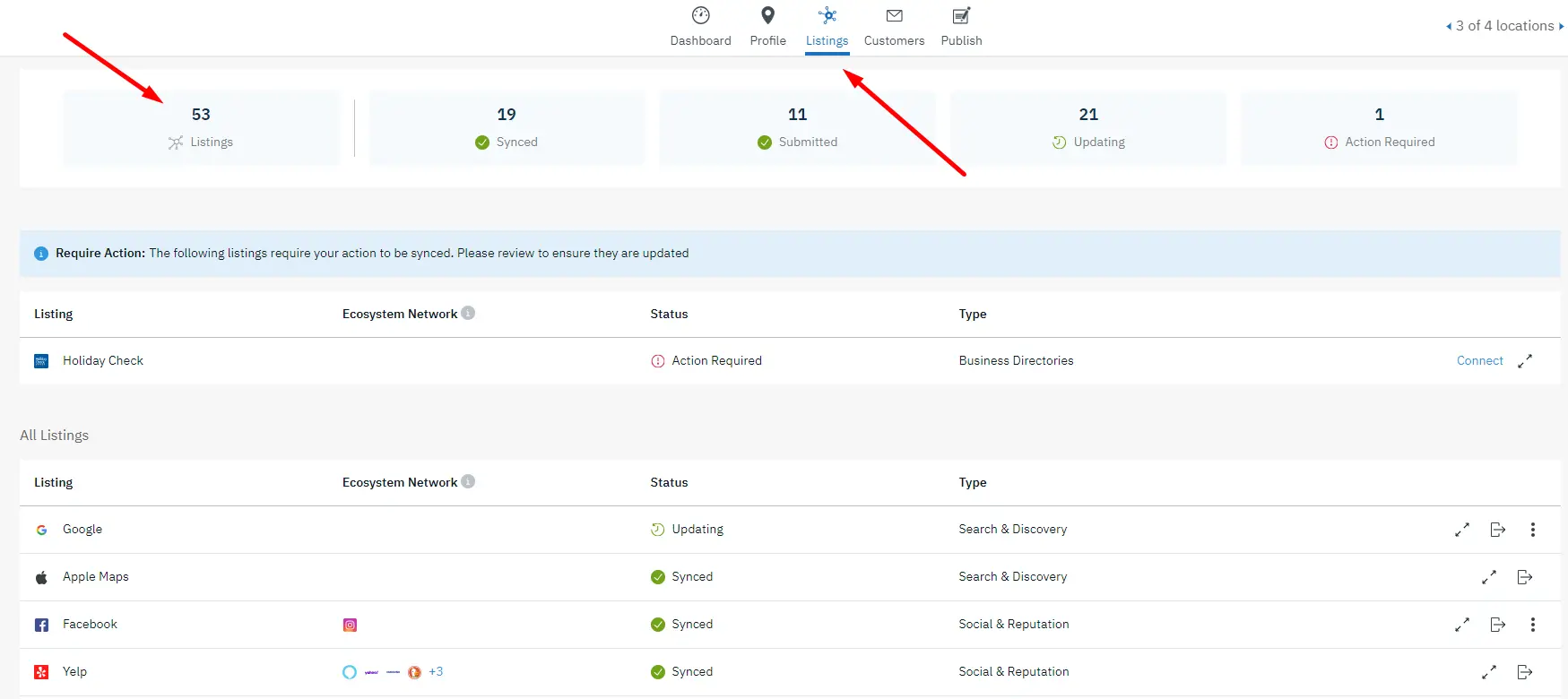
Task: Click the +3 more networks link in Yelp row
Action: (436, 671)
